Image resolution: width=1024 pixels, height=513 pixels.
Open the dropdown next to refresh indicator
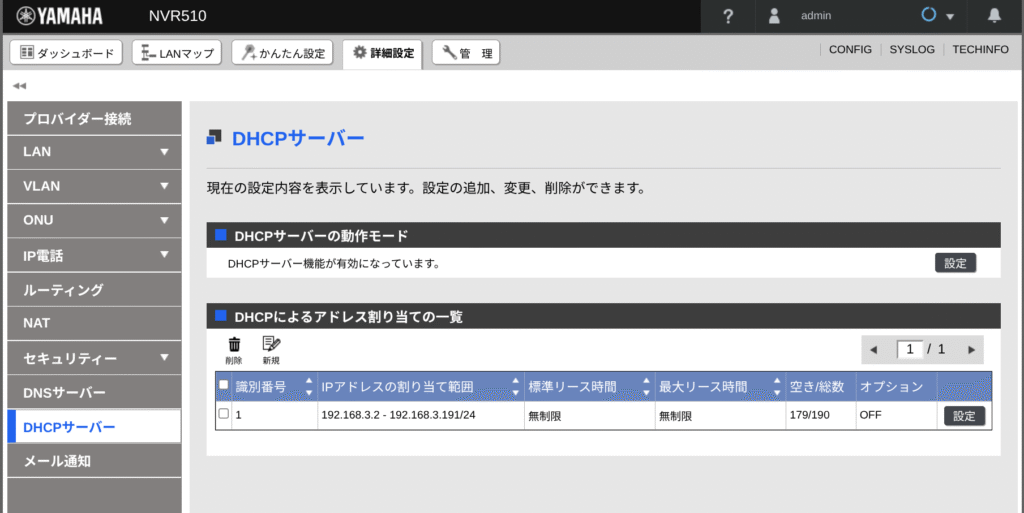[950, 17]
